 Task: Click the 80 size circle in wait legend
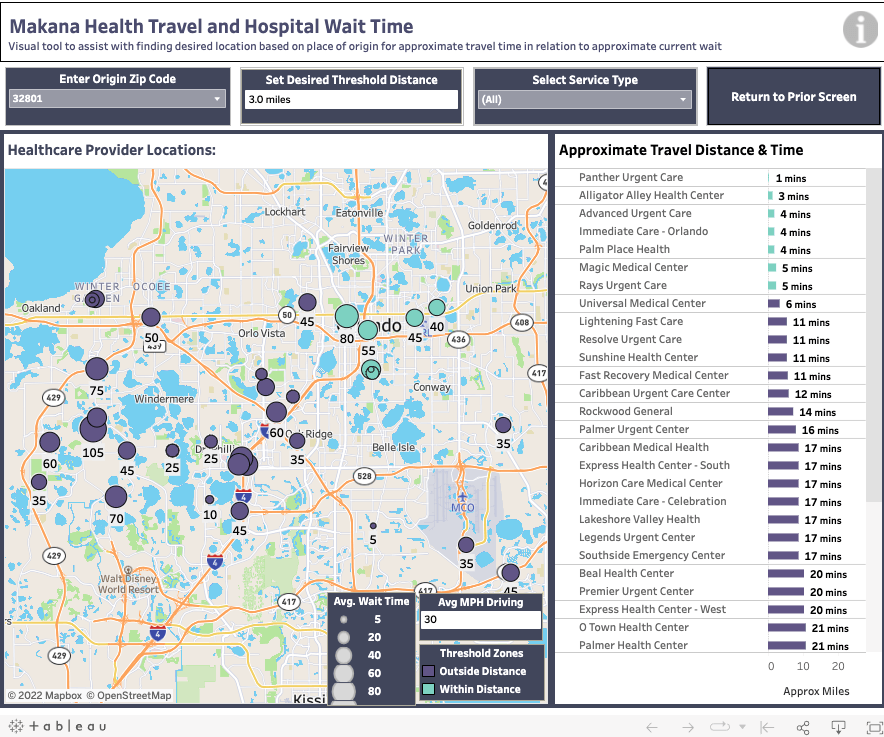coord(344,691)
